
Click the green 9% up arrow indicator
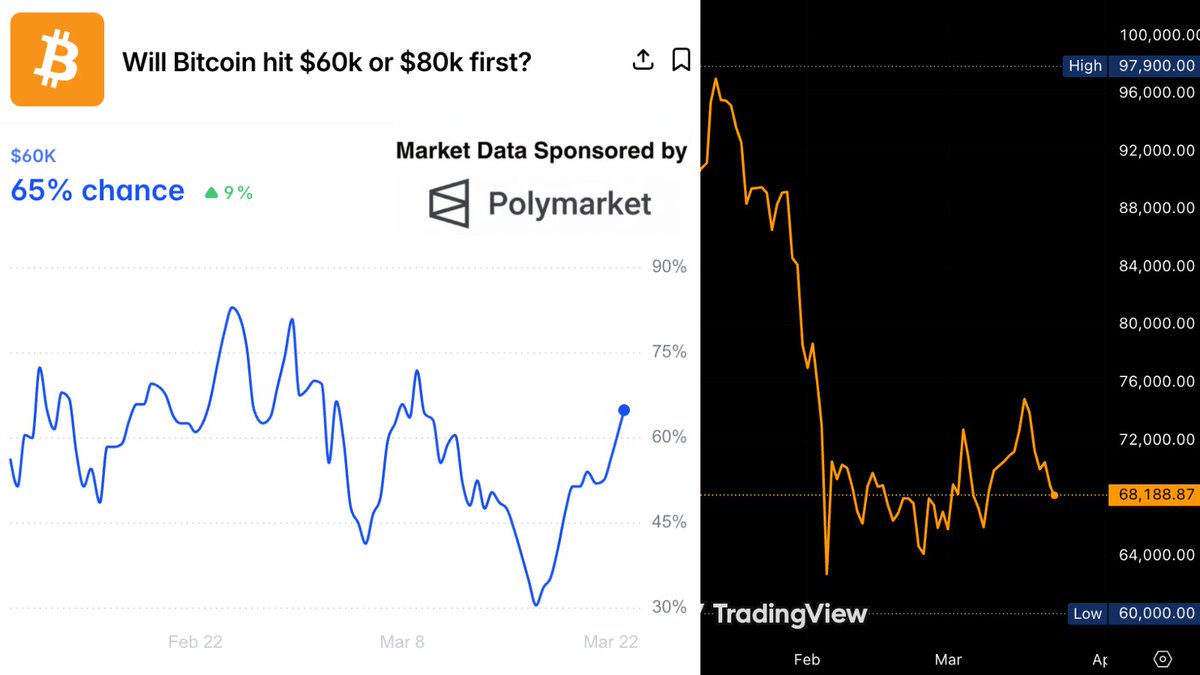point(229,193)
